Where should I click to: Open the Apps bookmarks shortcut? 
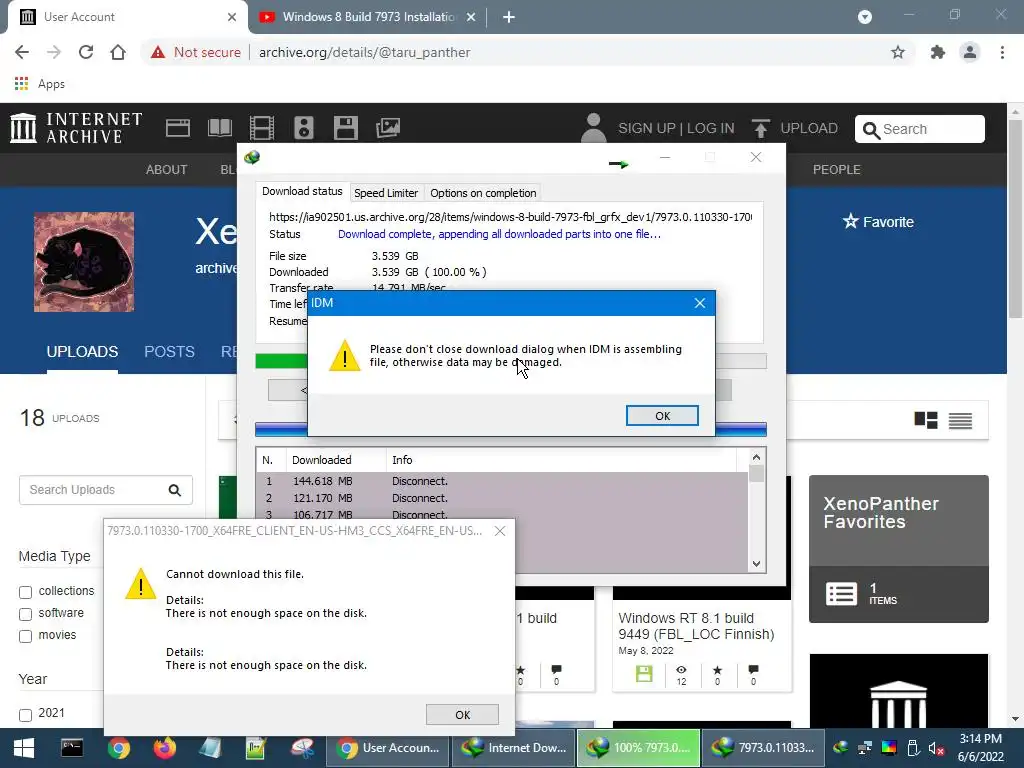pyautogui.click(x=39, y=84)
